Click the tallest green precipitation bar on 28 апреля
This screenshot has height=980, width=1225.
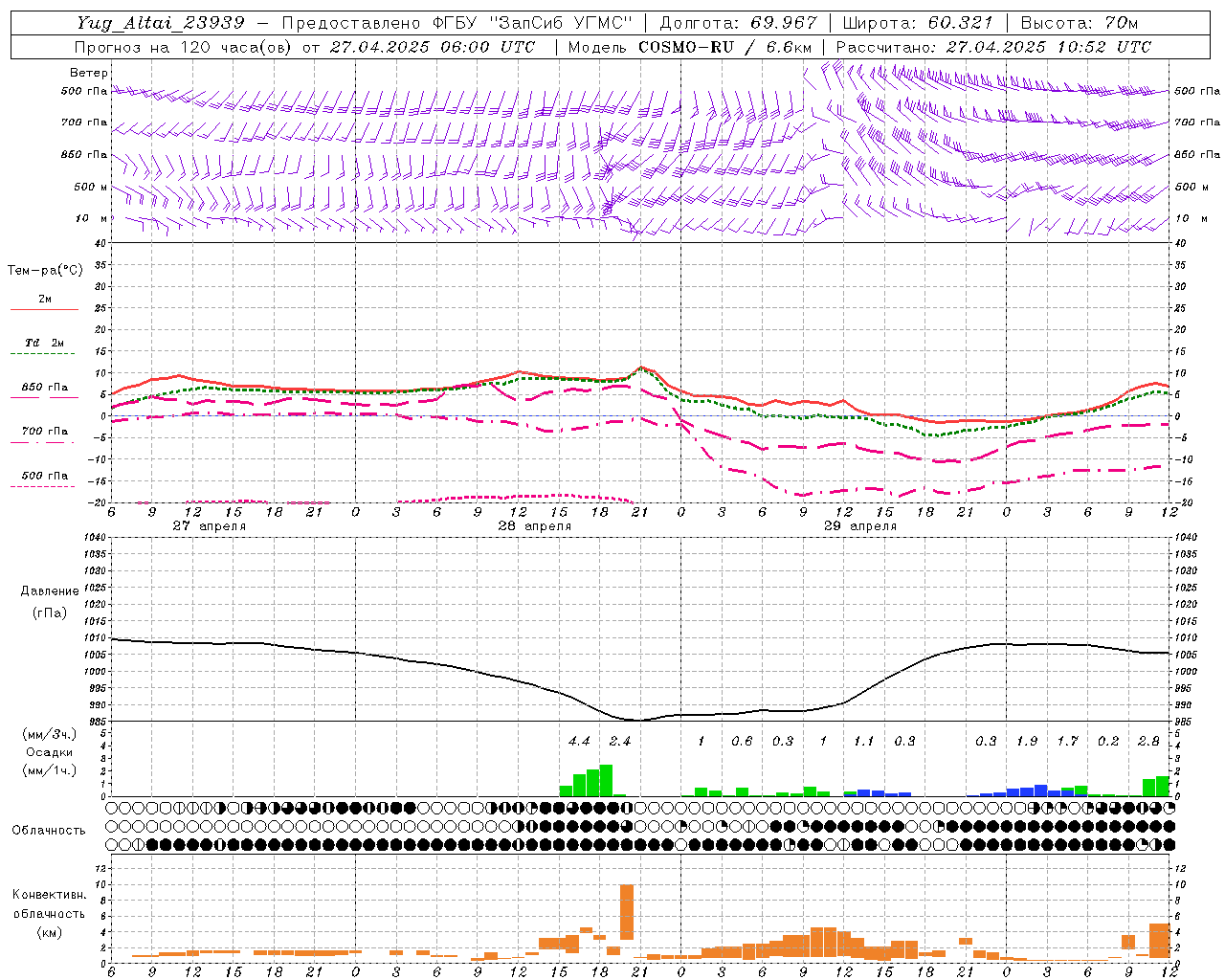(606, 781)
